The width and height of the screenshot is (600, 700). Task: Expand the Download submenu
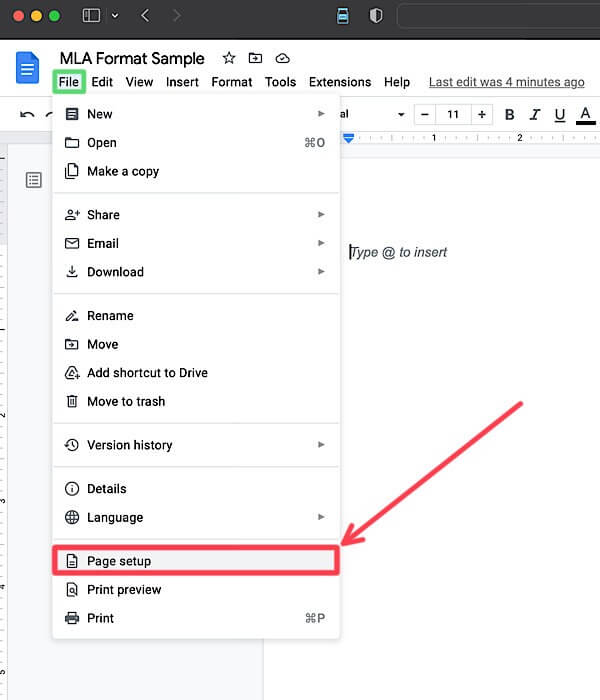click(x=196, y=272)
